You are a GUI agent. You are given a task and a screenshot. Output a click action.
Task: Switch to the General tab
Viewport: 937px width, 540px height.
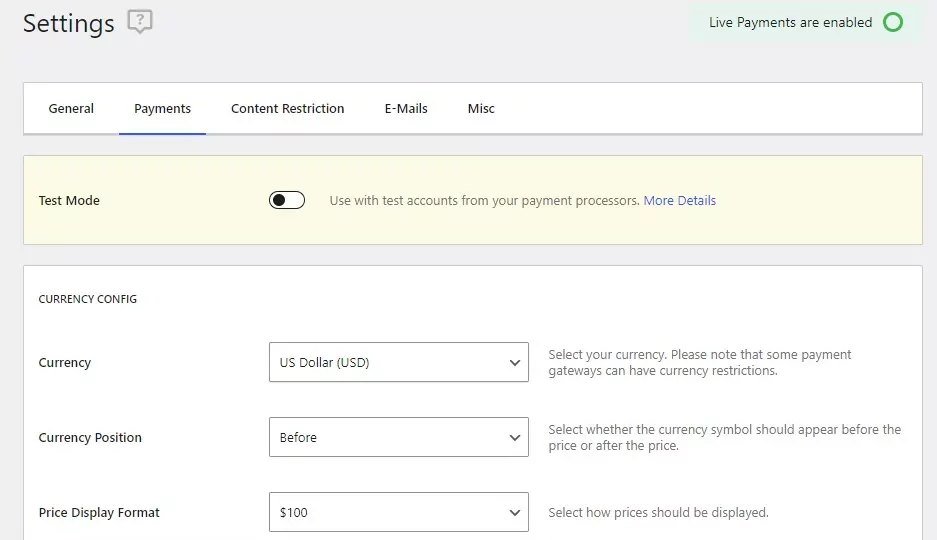(71, 109)
